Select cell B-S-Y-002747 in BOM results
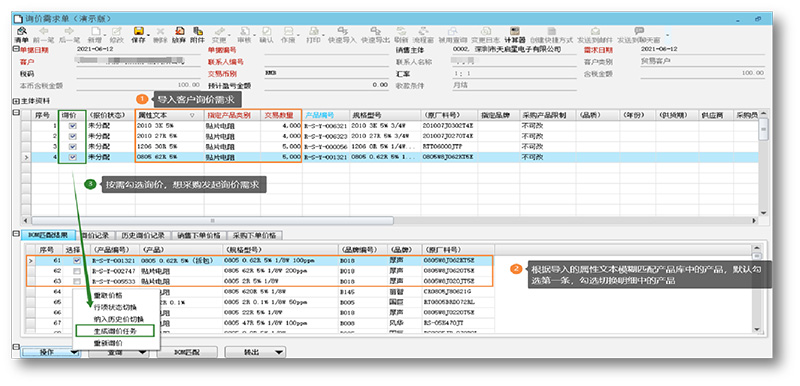Image resolution: width=800 pixels, height=386 pixels. 114,271
